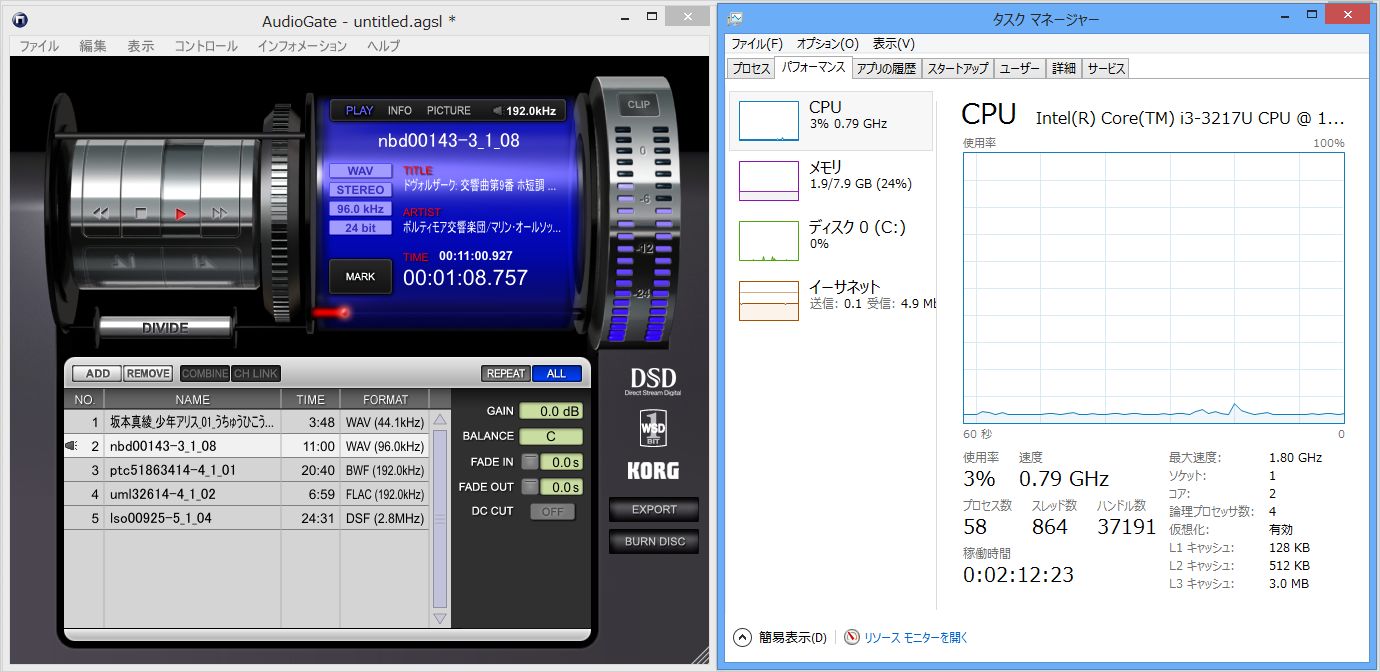Open Task Manager オプション(O) menu
The height and width of the screenshot is (672, 1380).
coord(827,44)
